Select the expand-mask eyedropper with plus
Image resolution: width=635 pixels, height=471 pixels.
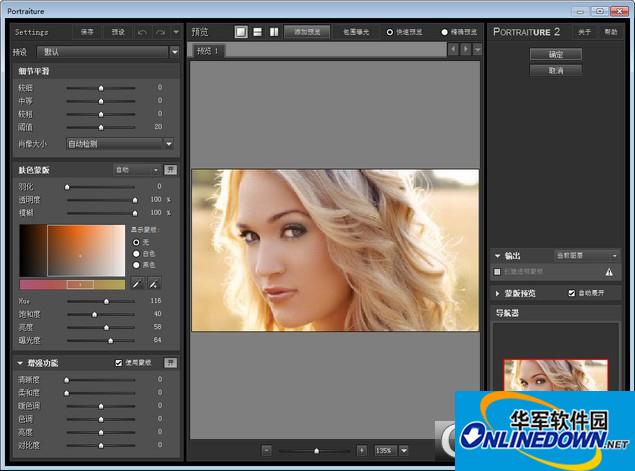coord(154,284)
